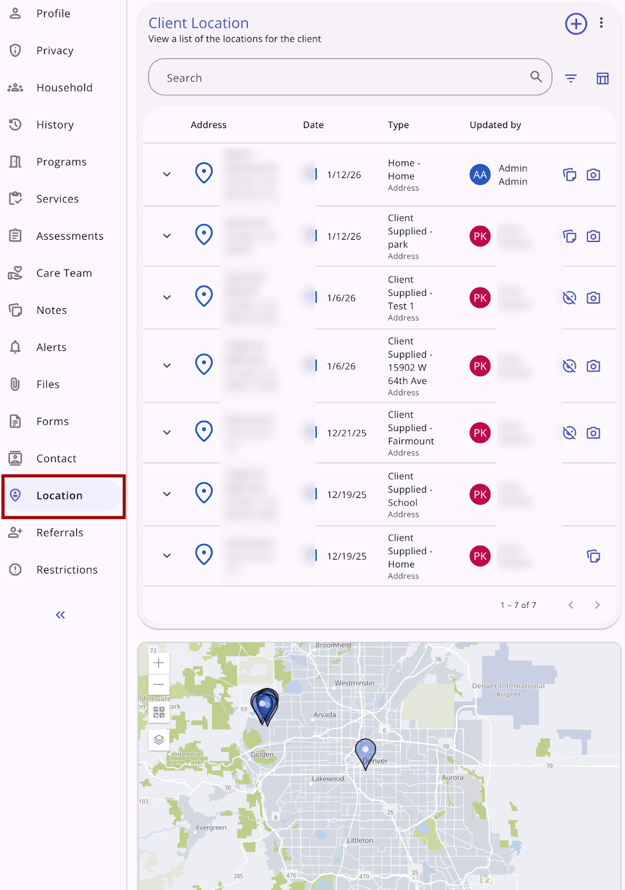Toggle location visibility for 15902 W 64th Ave
This screenshot has height=890, width=625.
[569, 366]
